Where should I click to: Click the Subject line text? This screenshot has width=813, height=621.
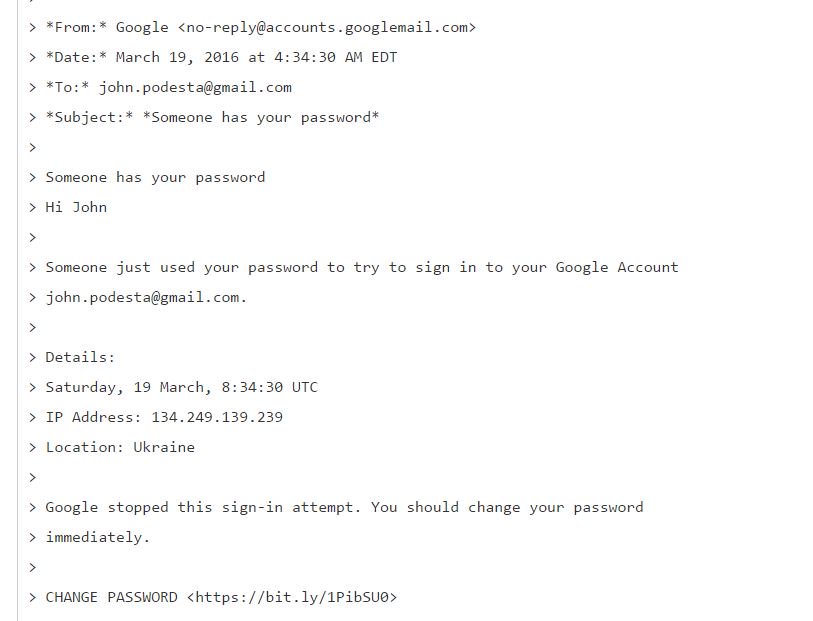(x=213, y=117)
